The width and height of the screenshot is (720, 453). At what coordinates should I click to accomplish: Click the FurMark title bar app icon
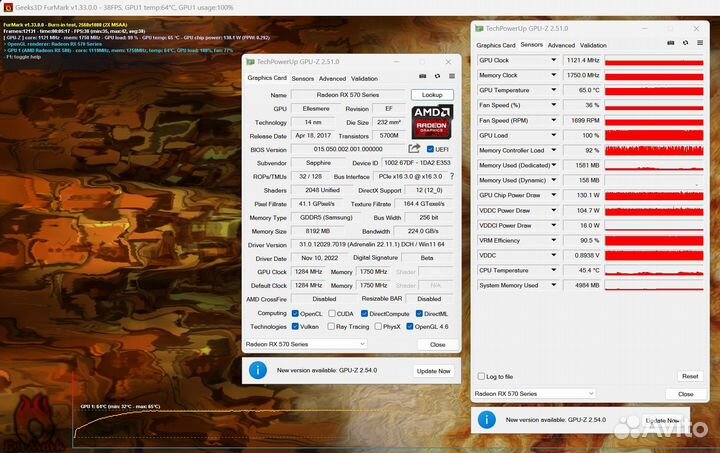(8, 7)
